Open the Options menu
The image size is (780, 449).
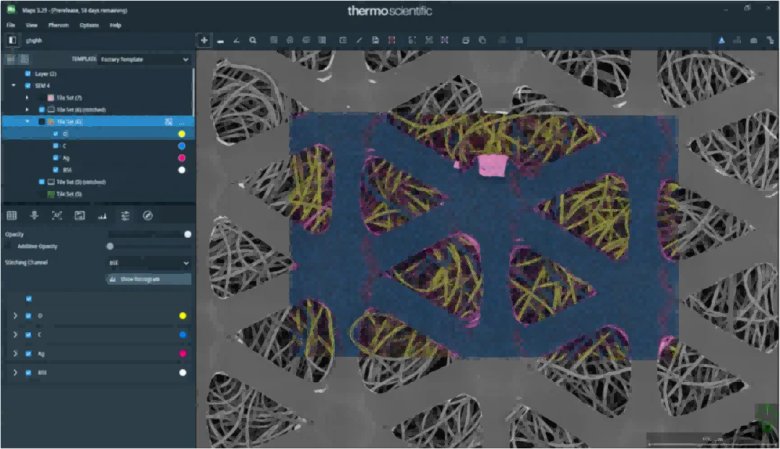90,23
